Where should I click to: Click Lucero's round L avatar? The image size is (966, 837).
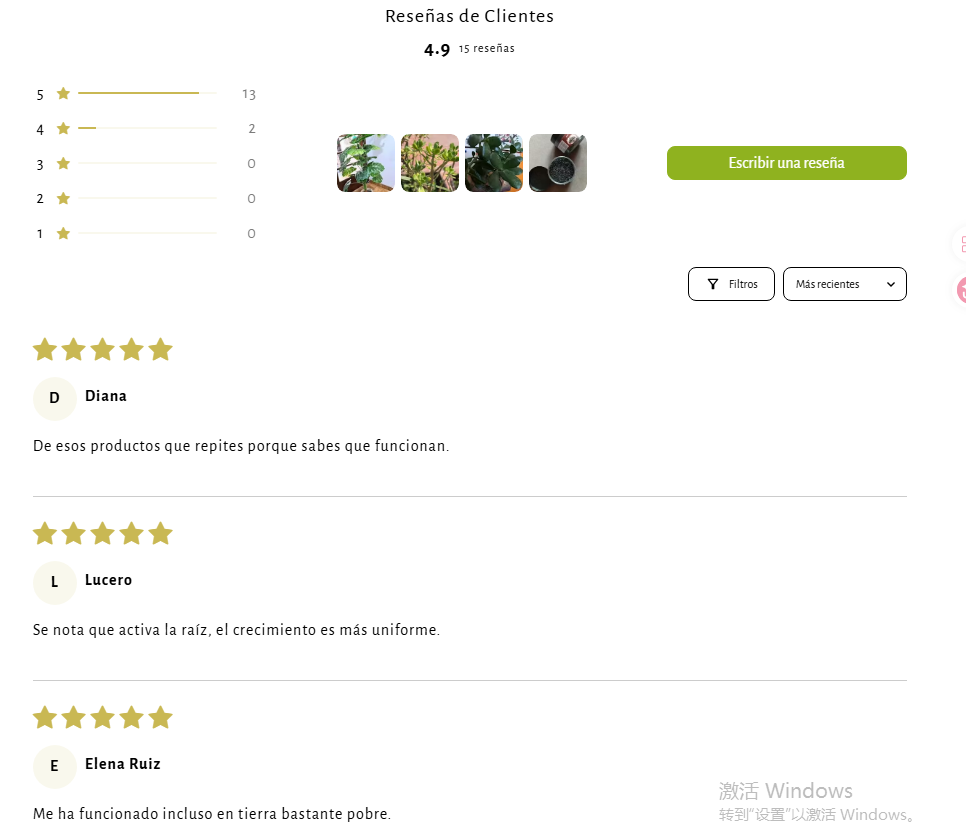click(x=54, y=582)
